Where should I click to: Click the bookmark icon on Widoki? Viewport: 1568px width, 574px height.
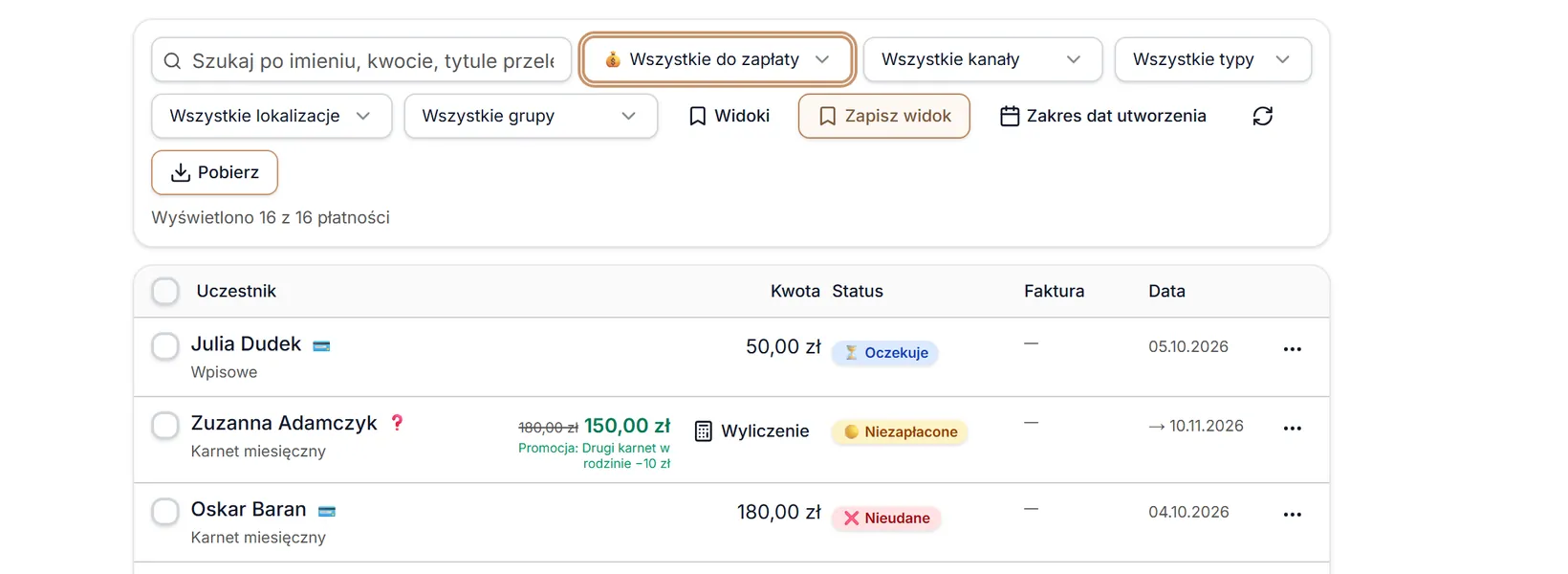[698, 116]
